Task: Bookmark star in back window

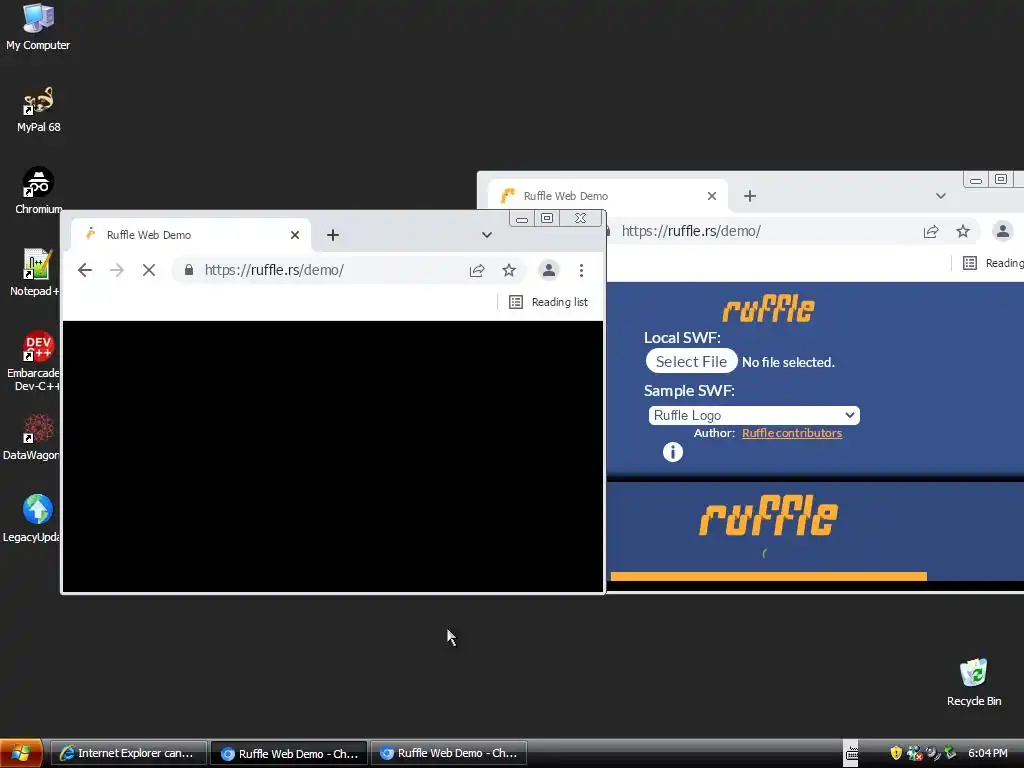Action: pos(963,231)
